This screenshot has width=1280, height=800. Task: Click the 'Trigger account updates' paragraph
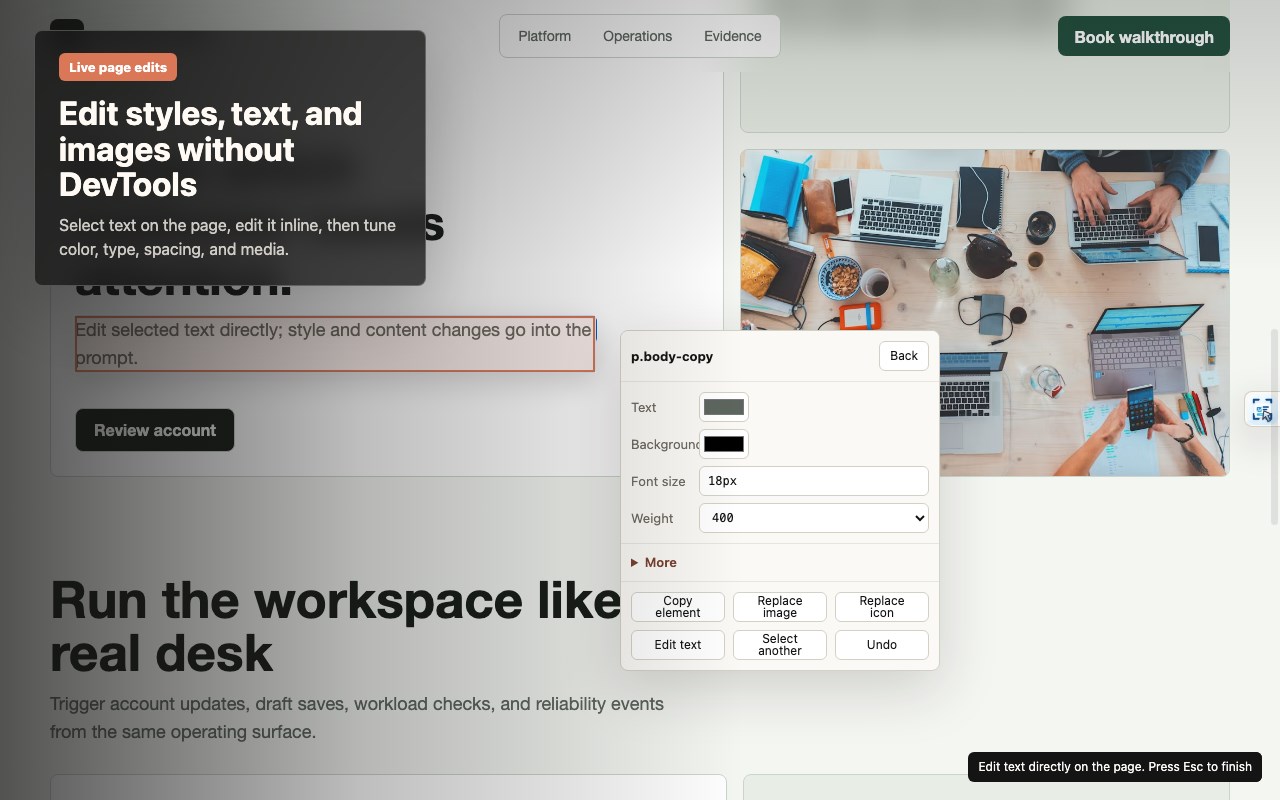tap(357, 718)
